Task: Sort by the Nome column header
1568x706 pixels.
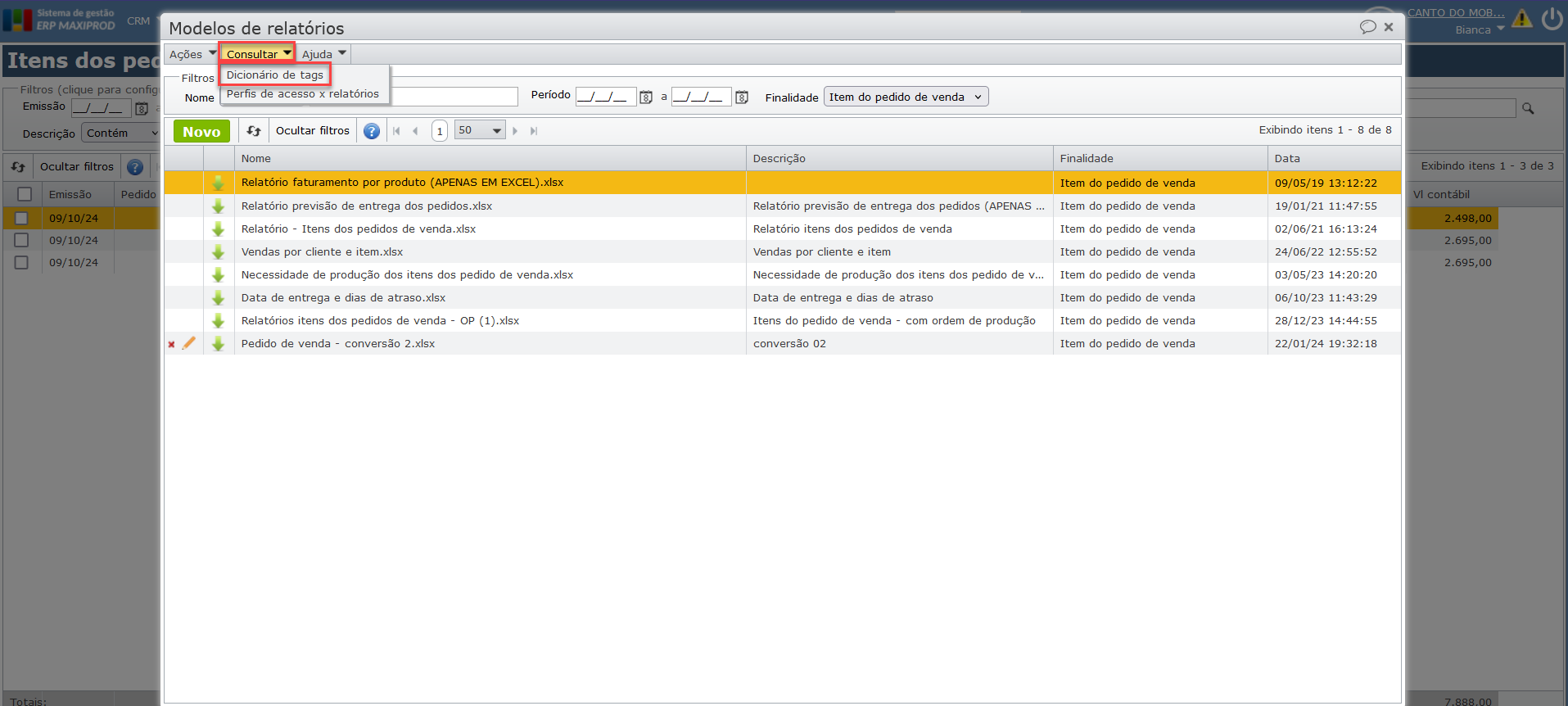Action: (490, 158)
